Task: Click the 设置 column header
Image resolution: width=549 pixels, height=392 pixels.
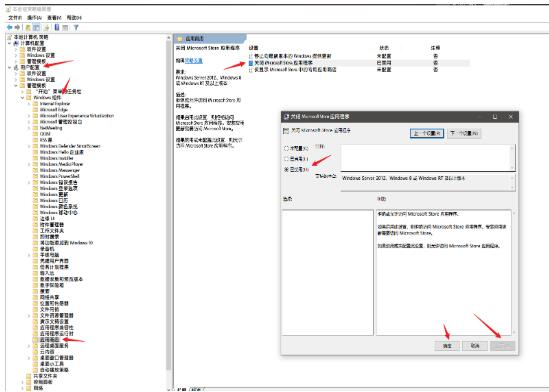Action: (x=253, y=48)
